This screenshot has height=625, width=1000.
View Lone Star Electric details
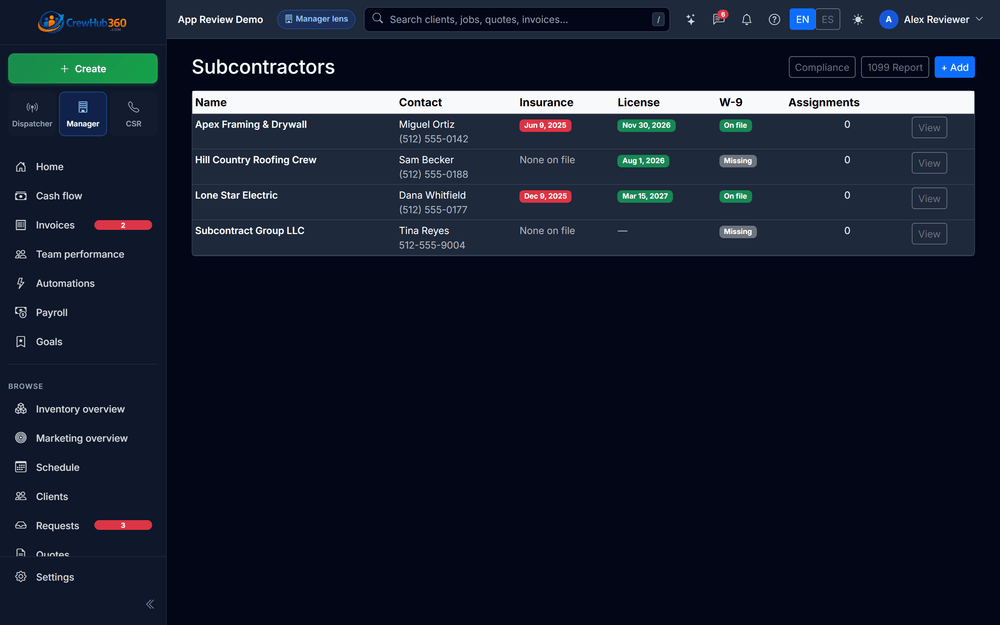click(929, 198)
